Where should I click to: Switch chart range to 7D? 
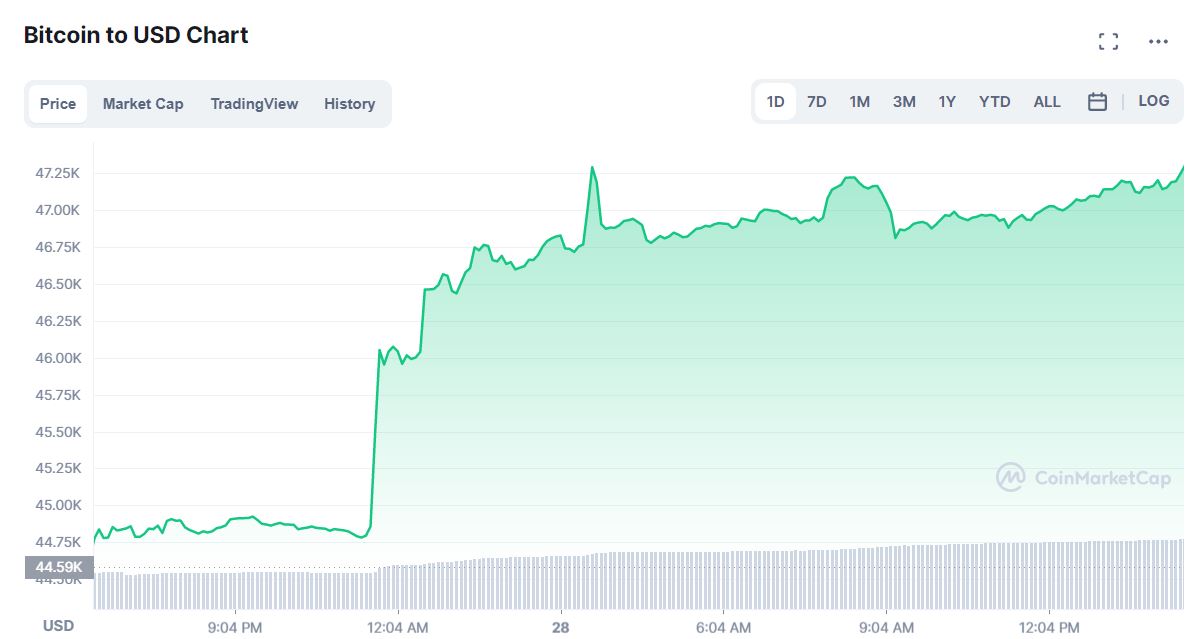[817, 102]
